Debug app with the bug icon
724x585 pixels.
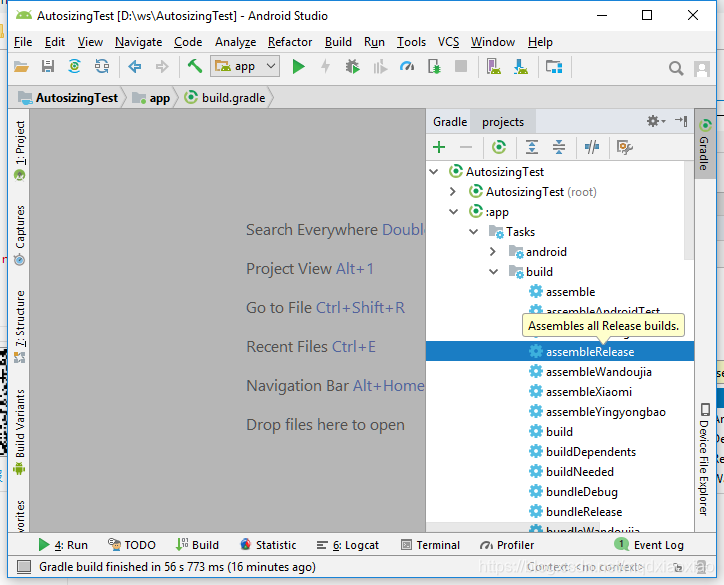click(x=353, y=67)
